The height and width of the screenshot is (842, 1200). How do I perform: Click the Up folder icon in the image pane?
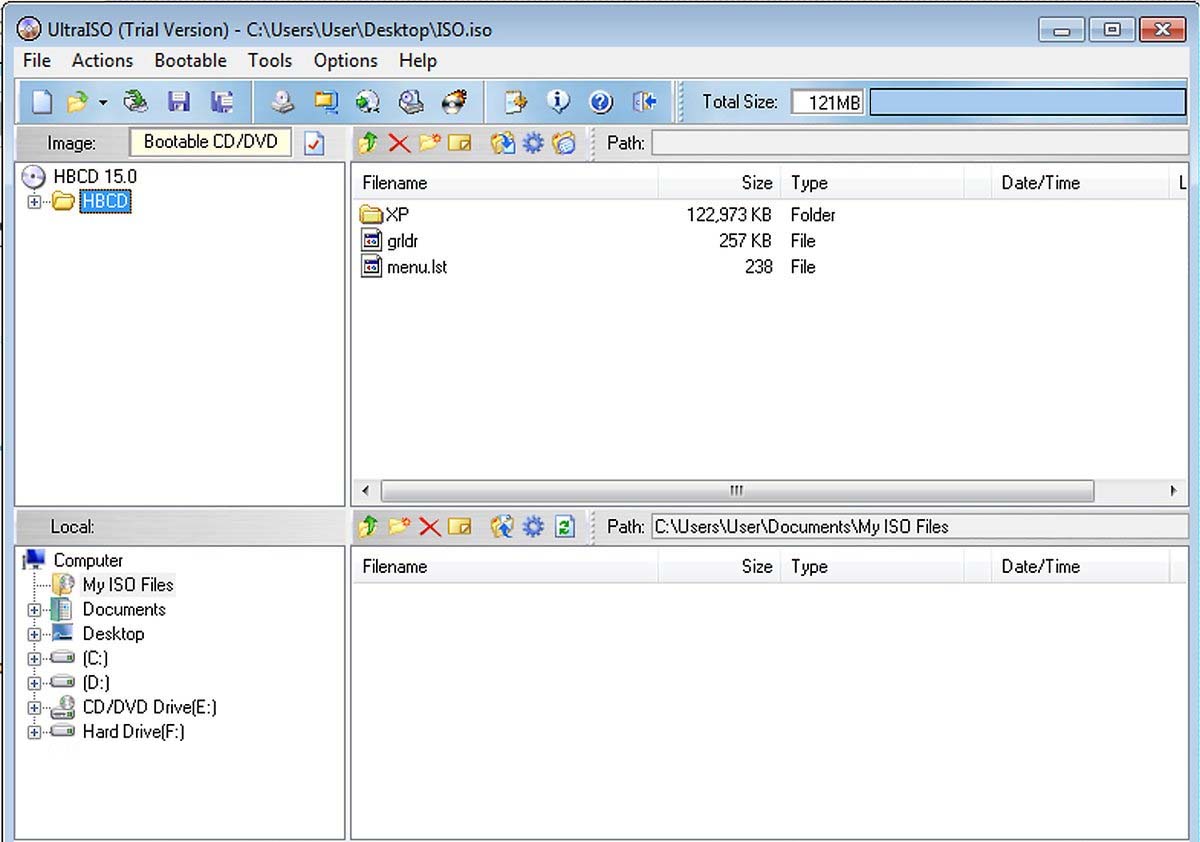coord(368,143)
